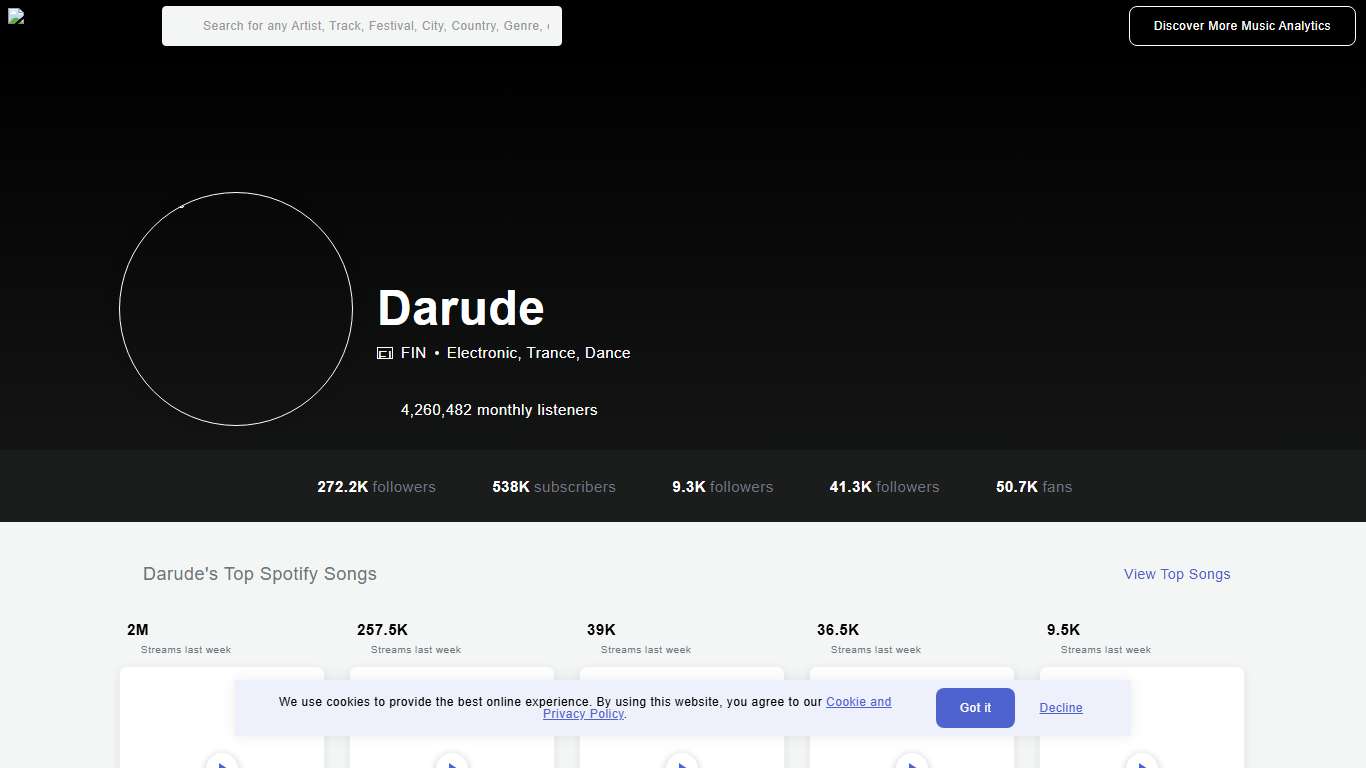Click the Electronic, Trance, Dance genre text
Screen dimensions: 1366x768
click(538, 353)
